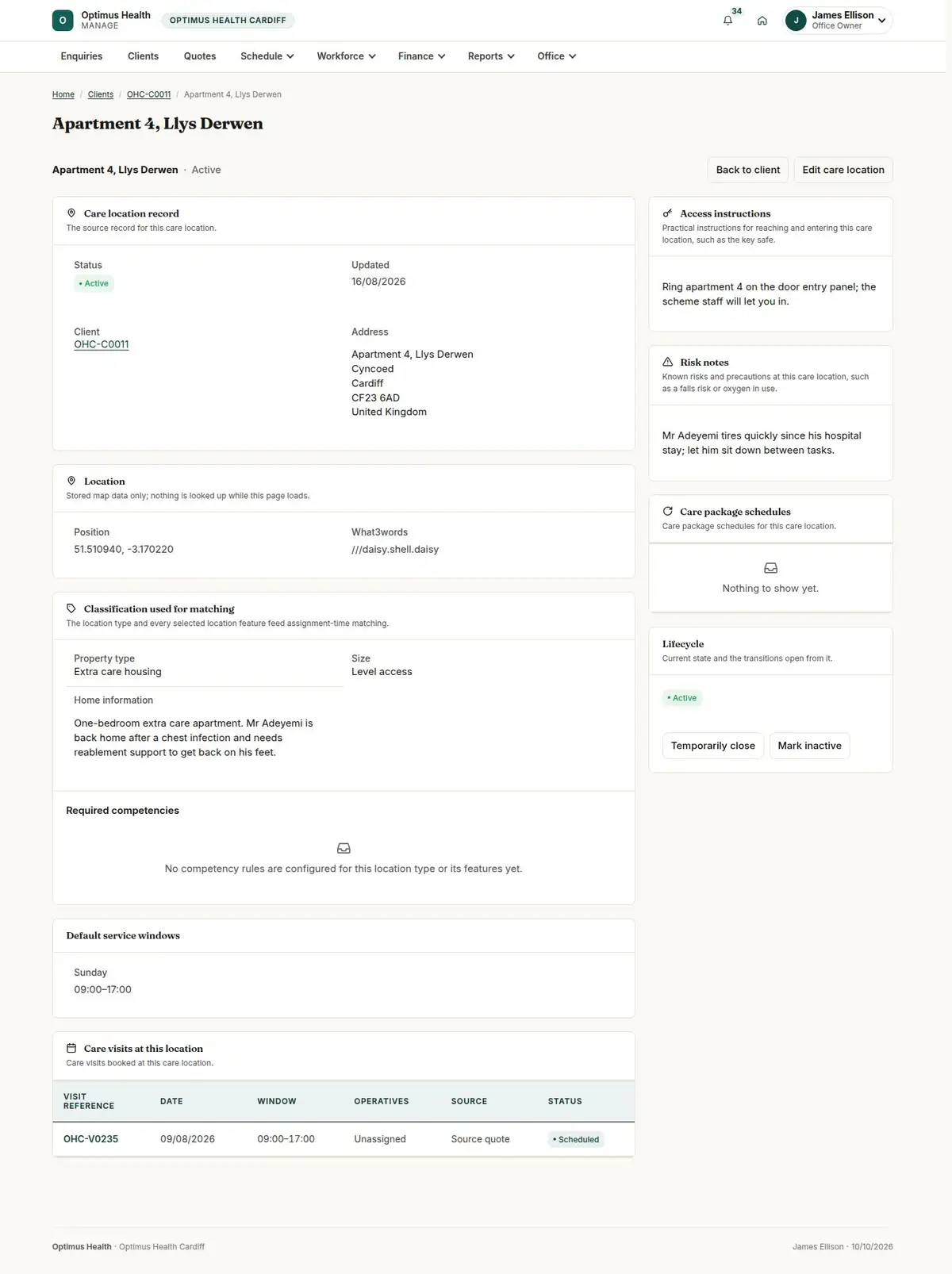The width and height of the screenshot is (952, 1274).
Task: Click the James Ellison avatar icon
Action: tap(796, 21)
